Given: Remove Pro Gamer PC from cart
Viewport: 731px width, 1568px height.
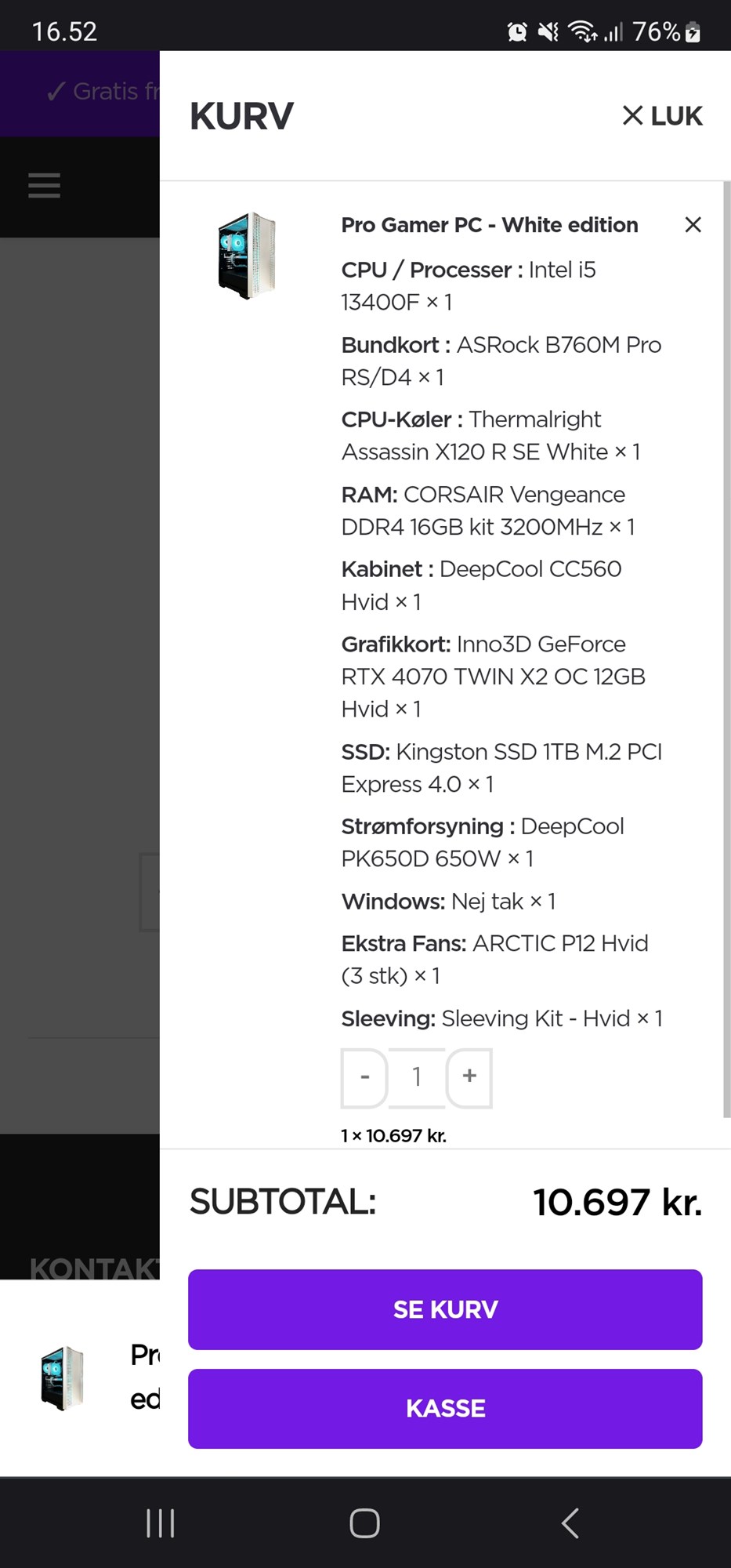Looking at the screenshot, I should point(693,225).
